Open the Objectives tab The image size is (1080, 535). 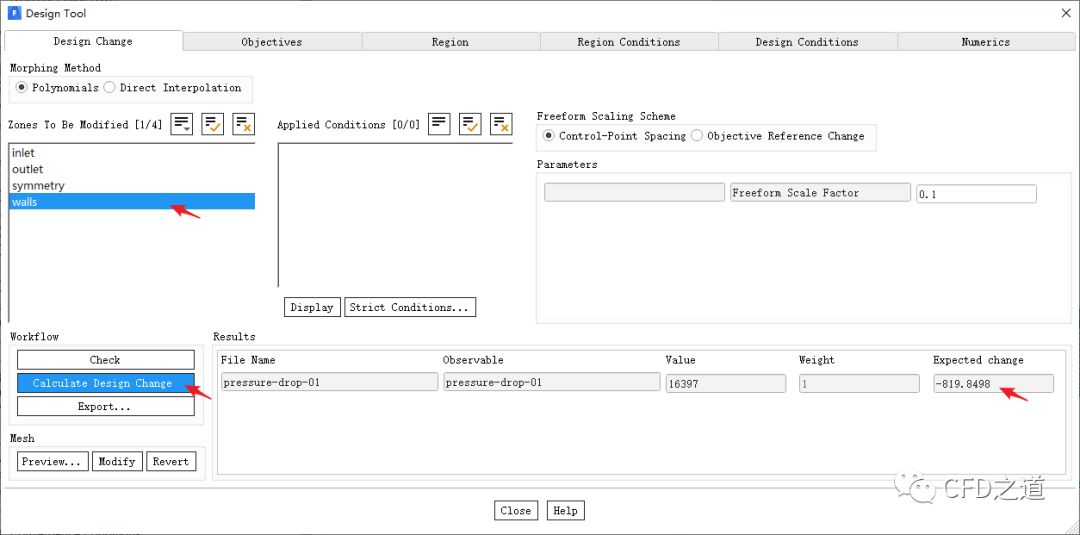[272, 42]
